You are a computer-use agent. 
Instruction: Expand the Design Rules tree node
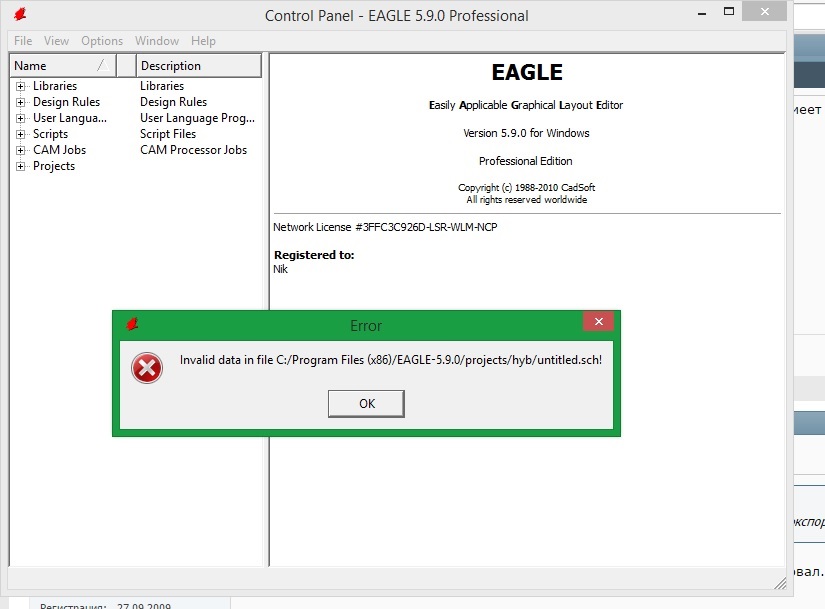(21, 102)
